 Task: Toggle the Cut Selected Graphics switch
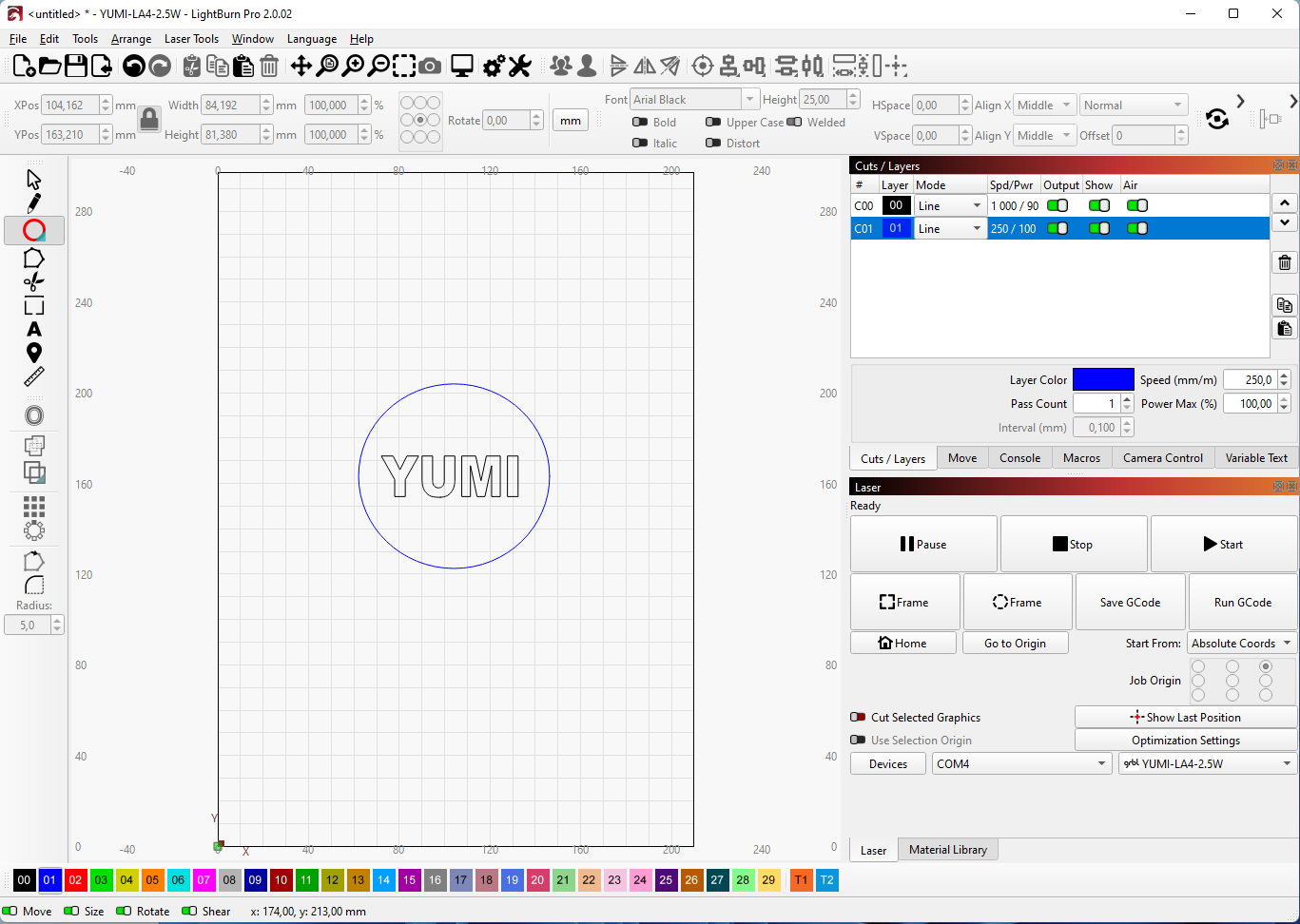tap(858, 718)
